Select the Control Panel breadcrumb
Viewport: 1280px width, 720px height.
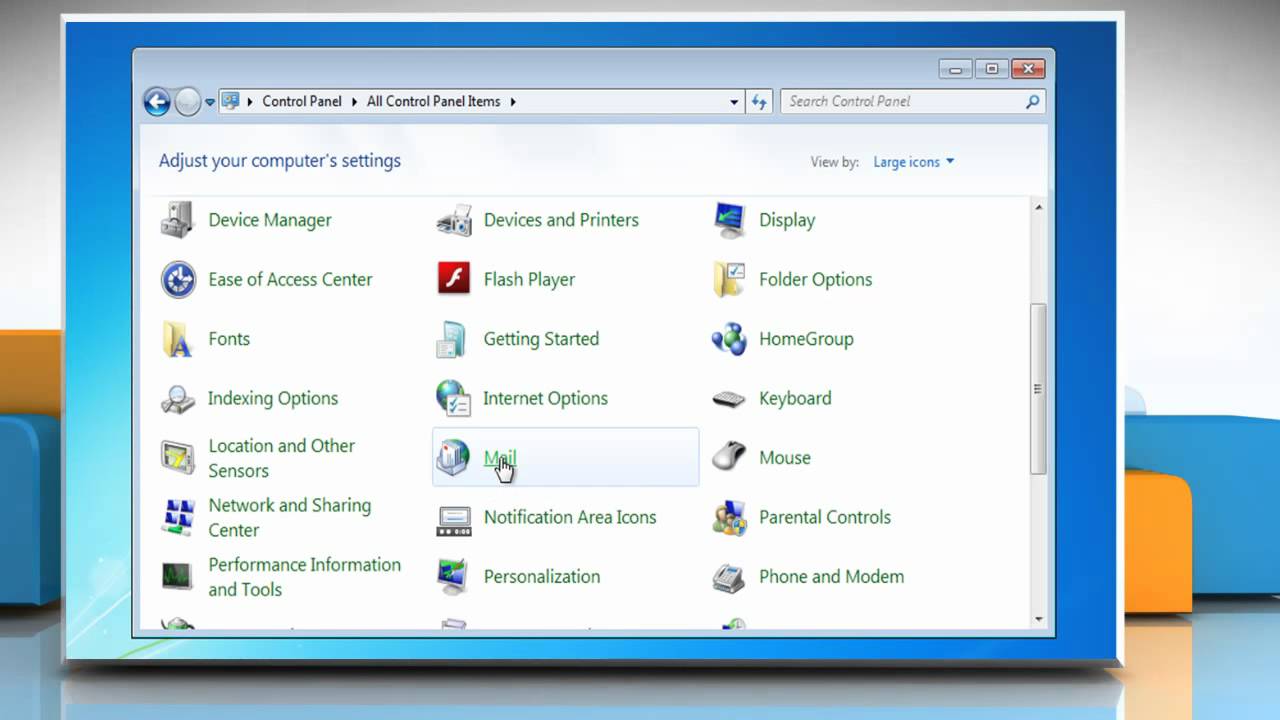(302, 101)
